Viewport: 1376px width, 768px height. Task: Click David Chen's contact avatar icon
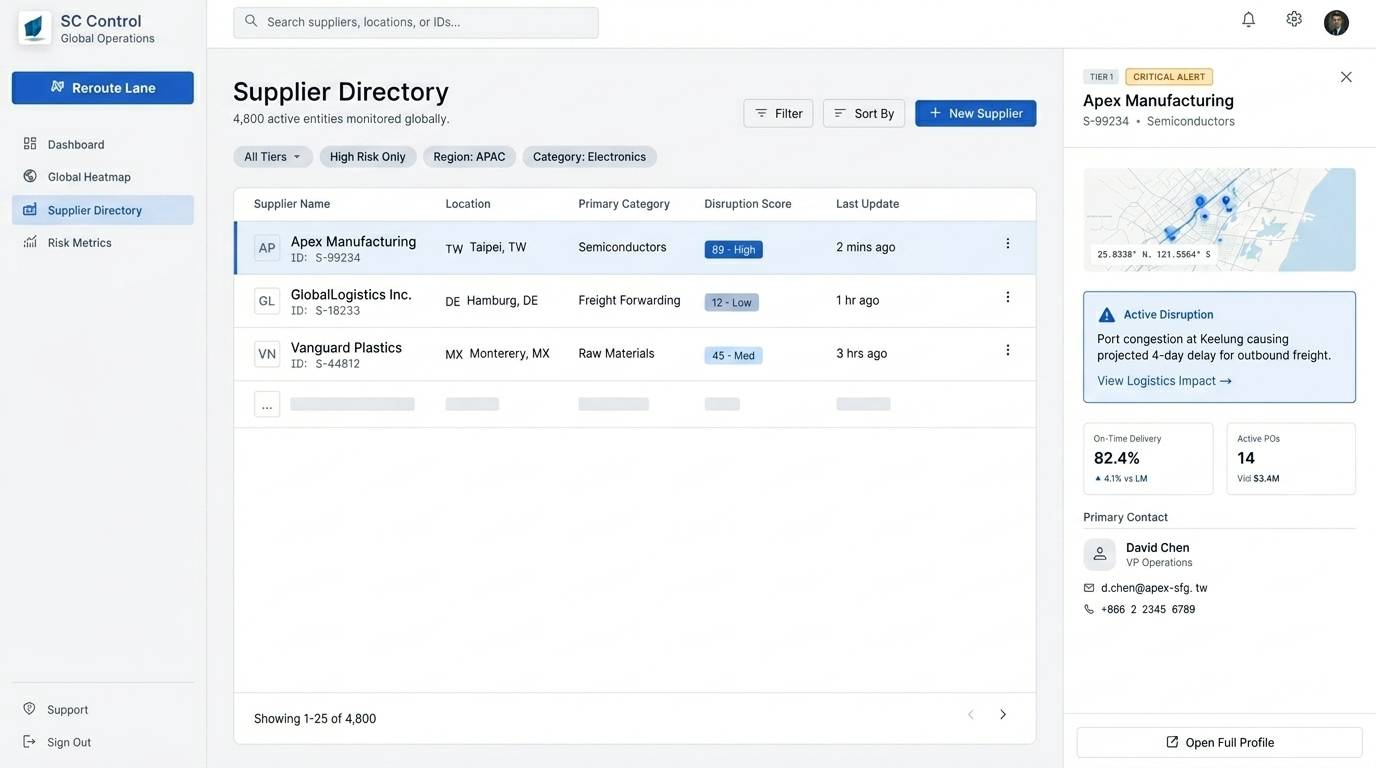tap(1100, 555)
